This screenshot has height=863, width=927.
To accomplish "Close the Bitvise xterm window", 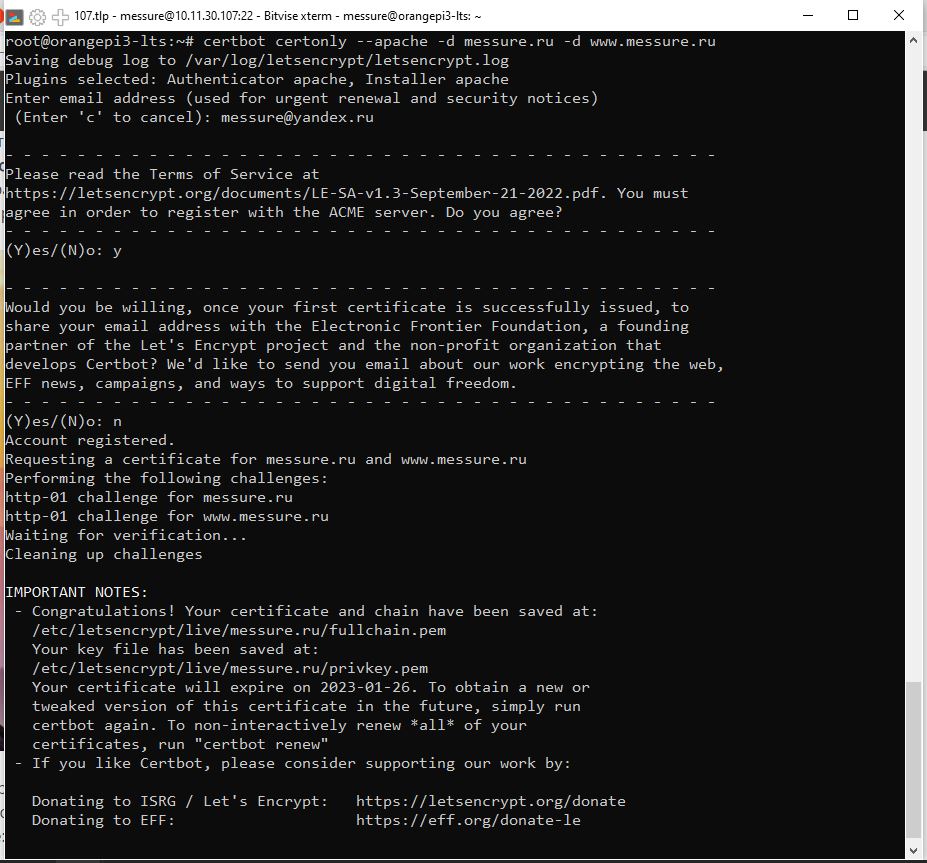I will tap(899, 15).
